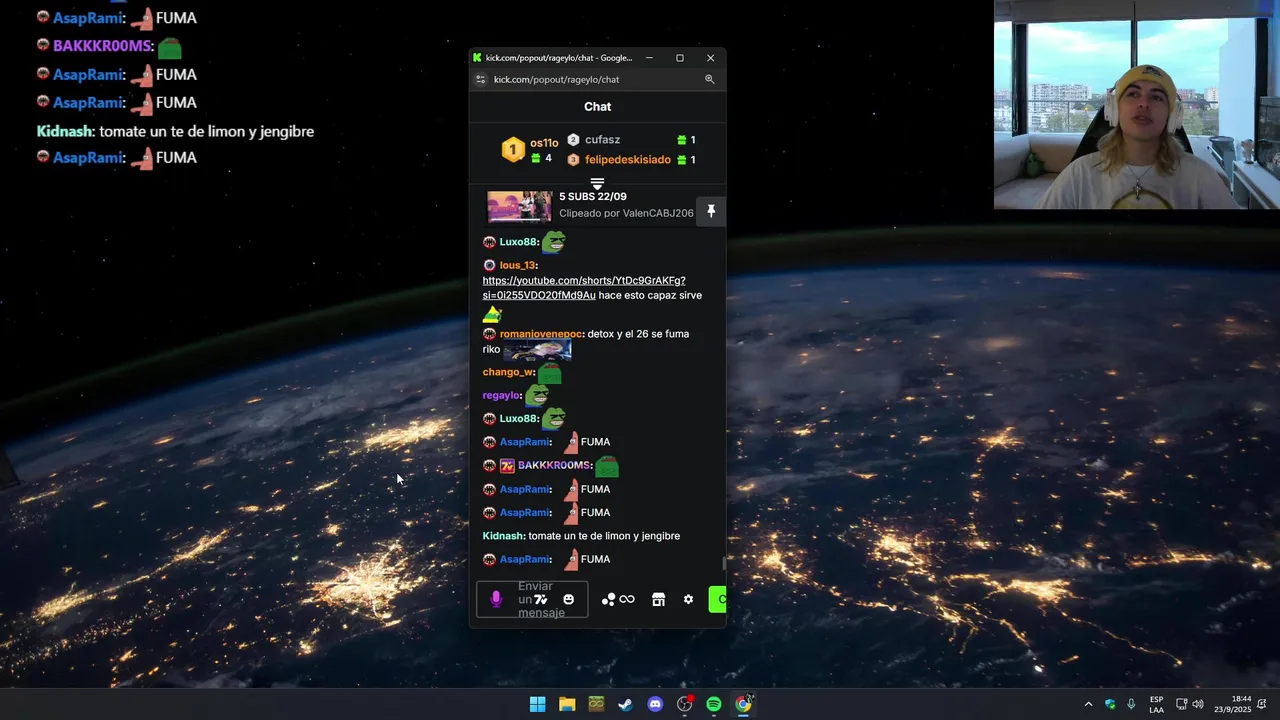Click the 'Clipeado por ValenCABJ206' text
Image resolution: width=1280 pixels, height=720 pixels.
pos(626,213)
